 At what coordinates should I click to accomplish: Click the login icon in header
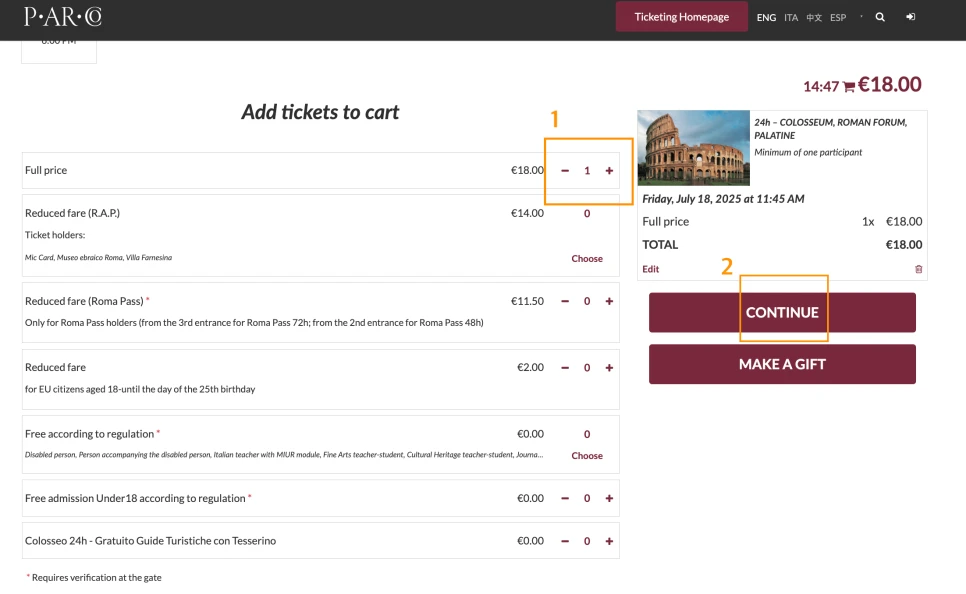(911, 17)
